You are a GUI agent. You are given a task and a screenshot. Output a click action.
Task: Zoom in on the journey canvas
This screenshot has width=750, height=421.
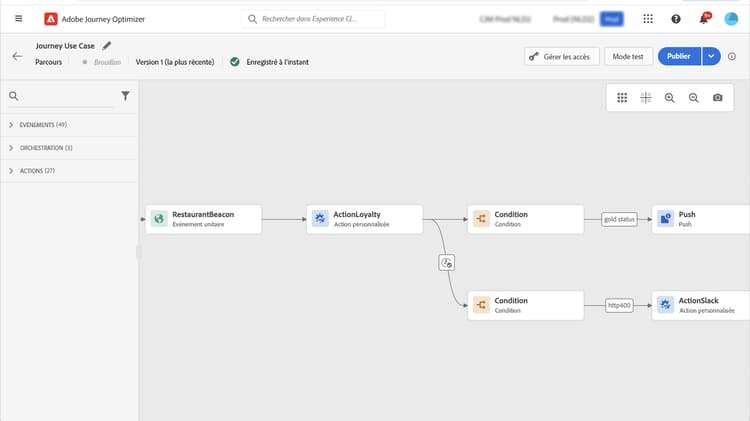[670, 97]
